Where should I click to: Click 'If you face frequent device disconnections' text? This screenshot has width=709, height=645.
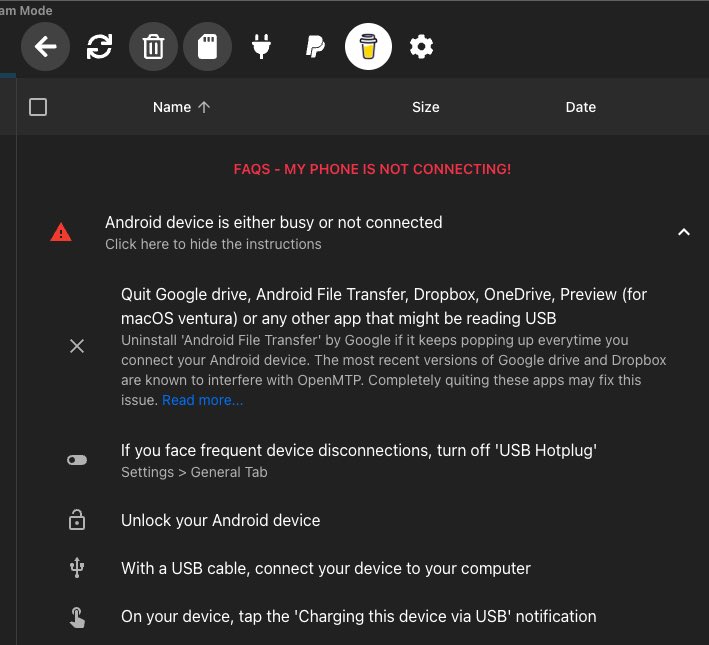coord(359,451)
